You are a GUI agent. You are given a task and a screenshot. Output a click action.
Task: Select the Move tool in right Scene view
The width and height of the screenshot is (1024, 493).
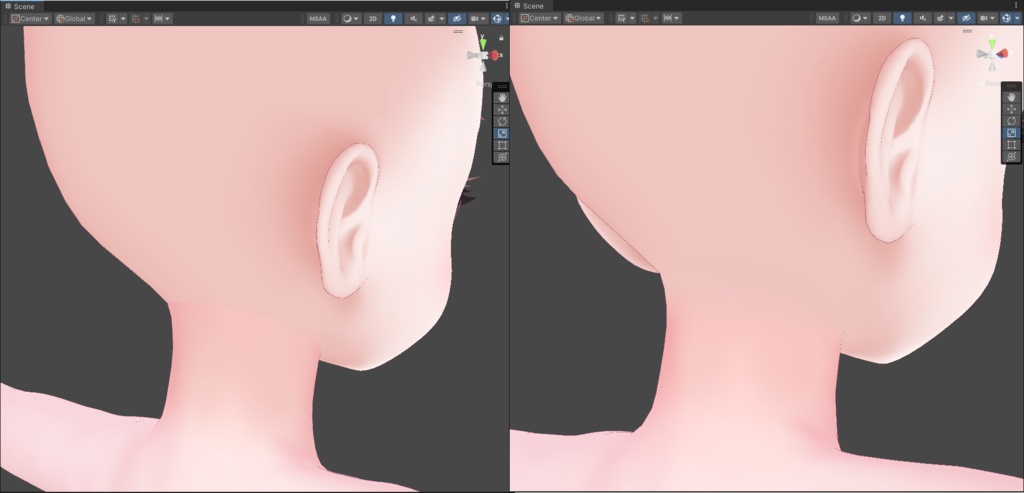(1011, 108)
